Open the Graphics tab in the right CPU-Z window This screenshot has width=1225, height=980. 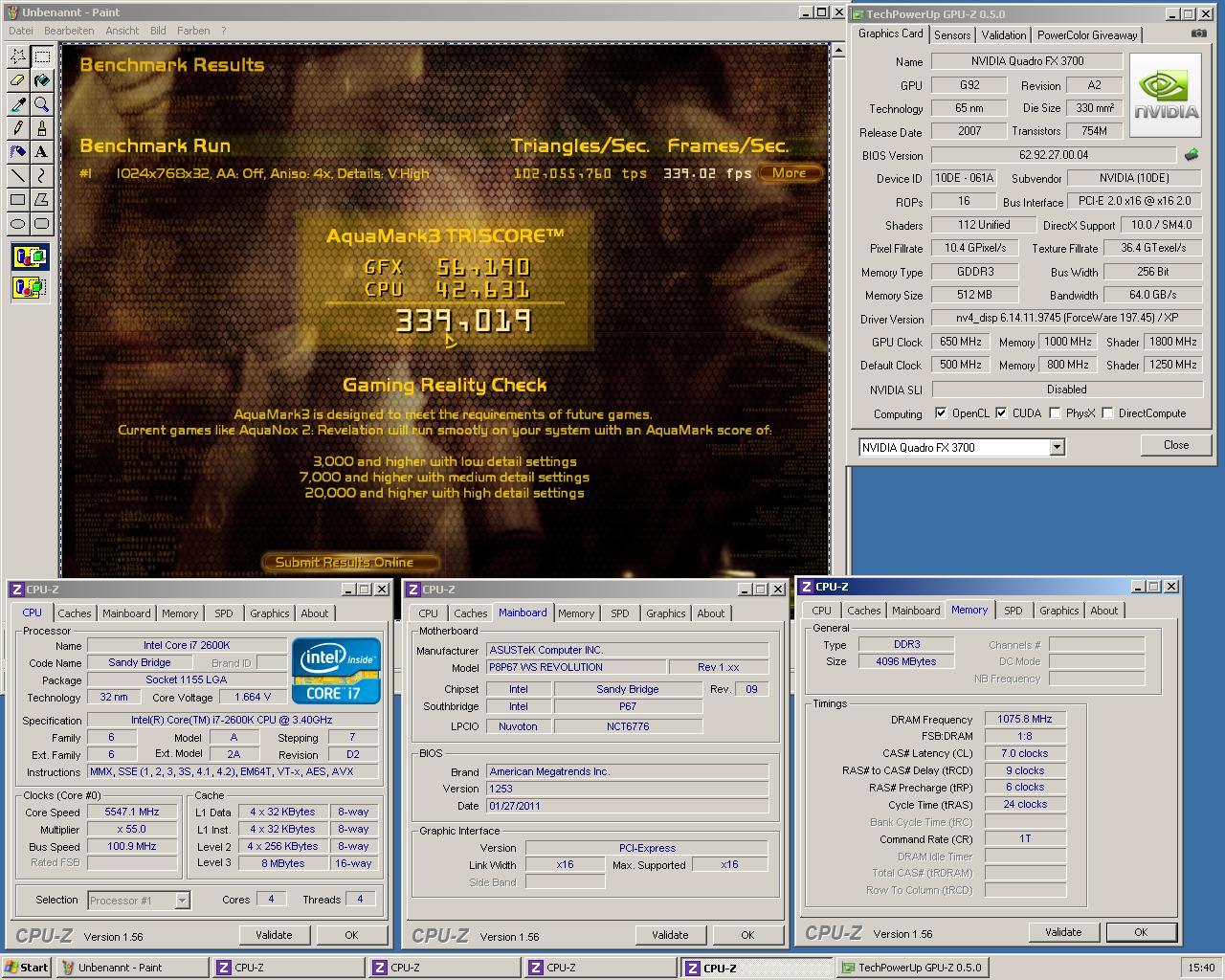[1058, 611]
